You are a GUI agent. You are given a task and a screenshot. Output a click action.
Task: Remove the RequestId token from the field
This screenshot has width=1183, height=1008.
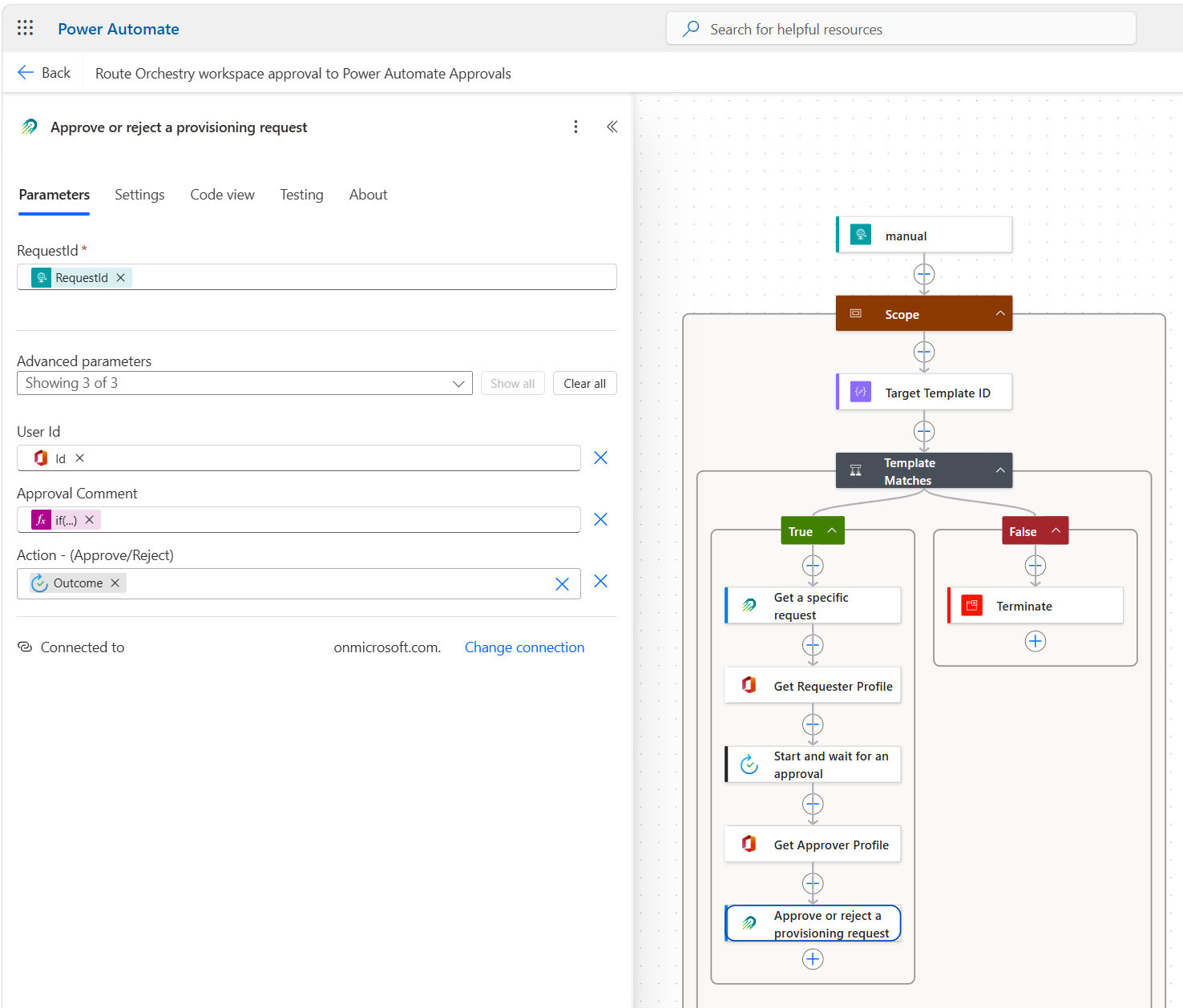(121, 277)
